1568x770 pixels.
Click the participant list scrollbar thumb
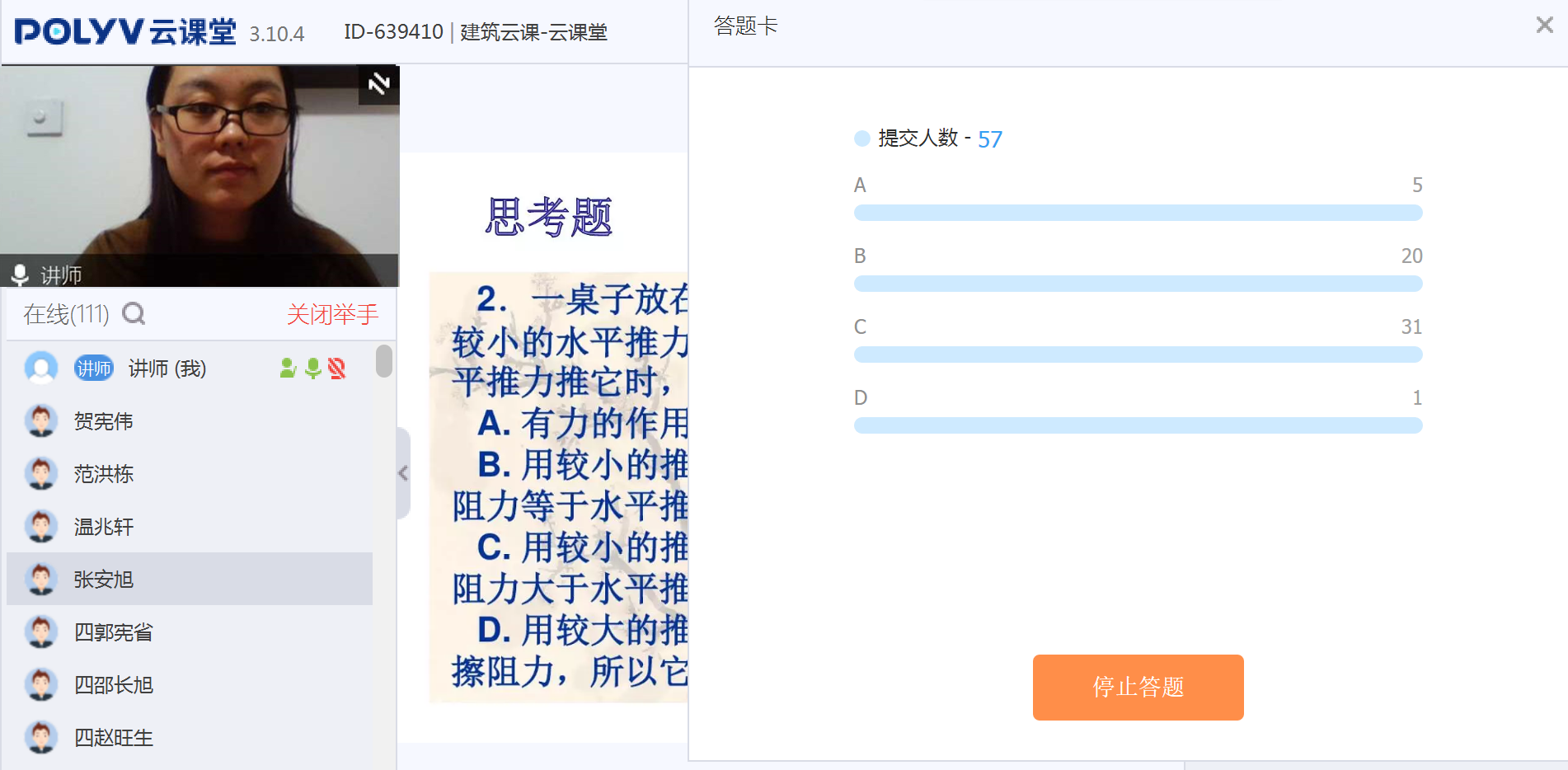pyautogui.click(x=383, y=361)
